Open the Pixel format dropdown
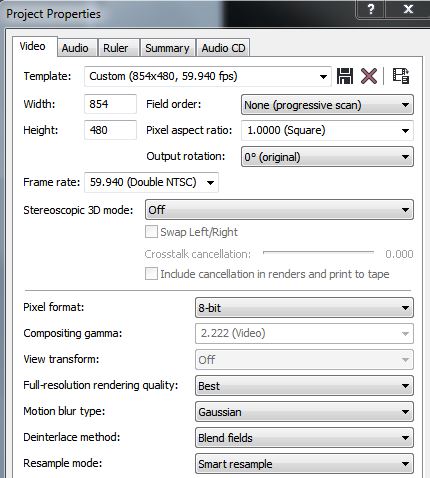430x478 pixels. pyautogui.click(x=304, y=307)
